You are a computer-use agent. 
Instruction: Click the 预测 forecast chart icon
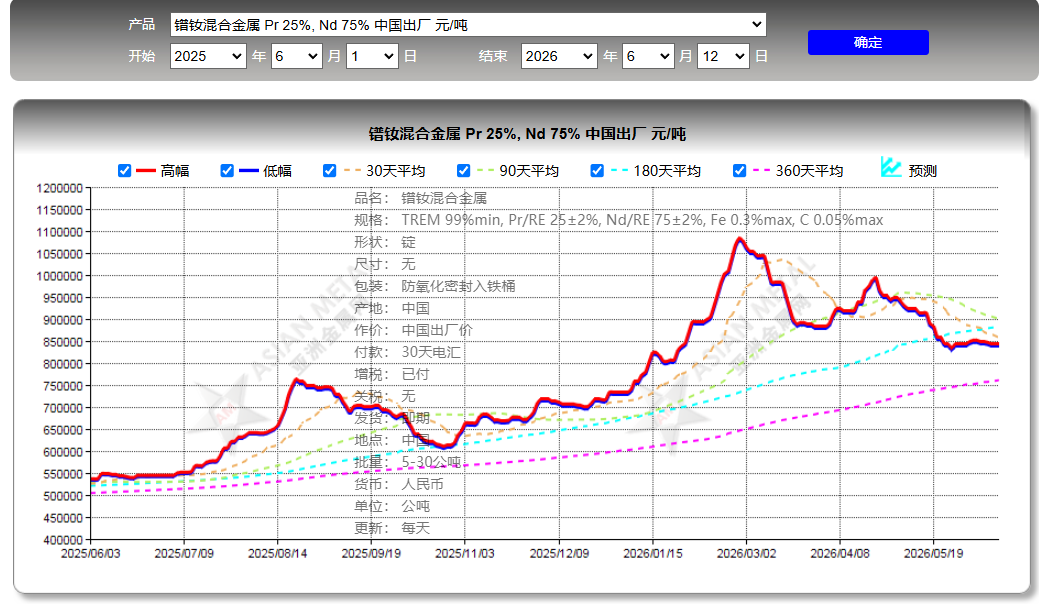[891, 167]
